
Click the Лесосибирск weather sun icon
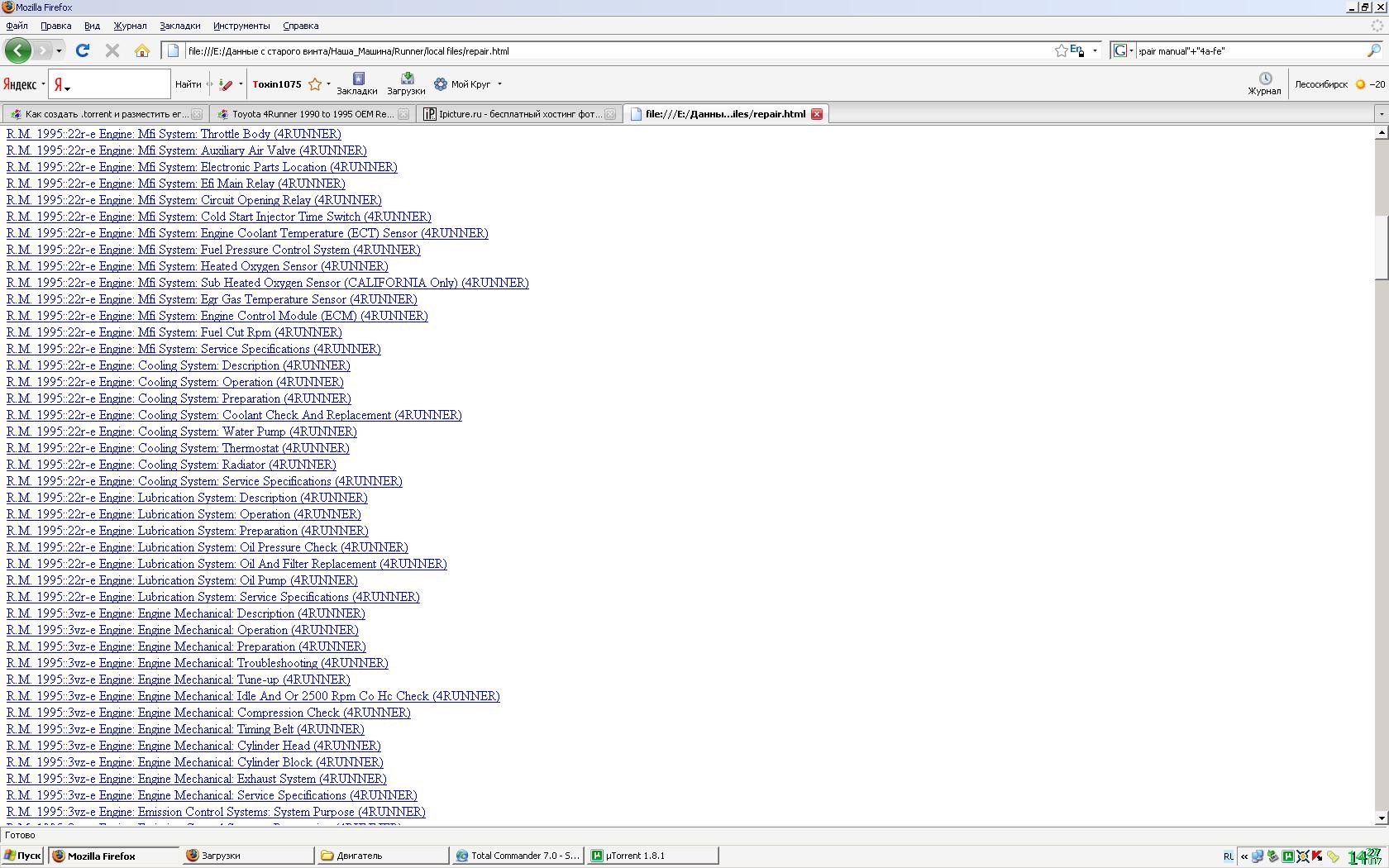coord(1360,84)
